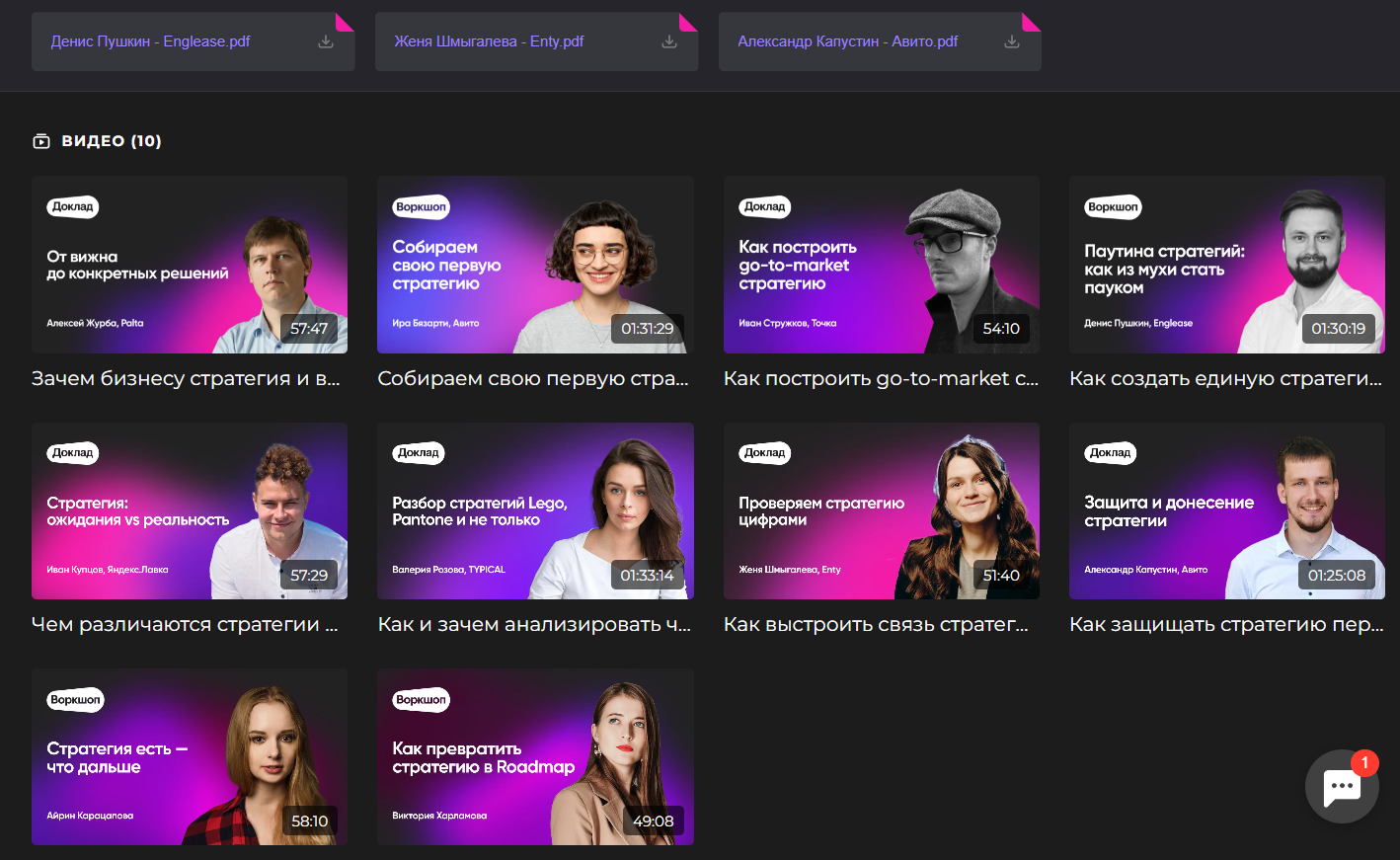Open 'Защита и донесение стратегии' thumbnail
Screen dimensions: 1400x860
[1226, 510]
